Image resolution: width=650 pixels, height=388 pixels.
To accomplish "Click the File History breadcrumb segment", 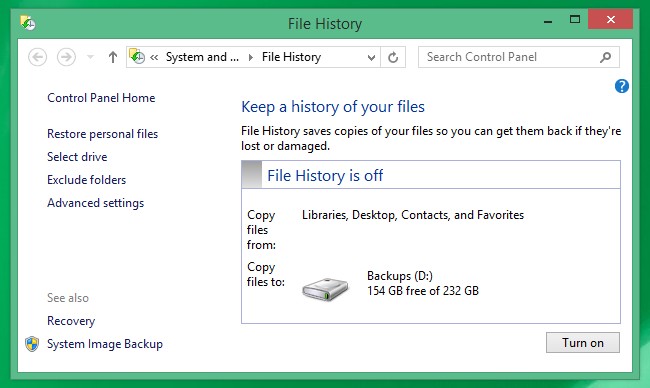I will click(291, 57).
